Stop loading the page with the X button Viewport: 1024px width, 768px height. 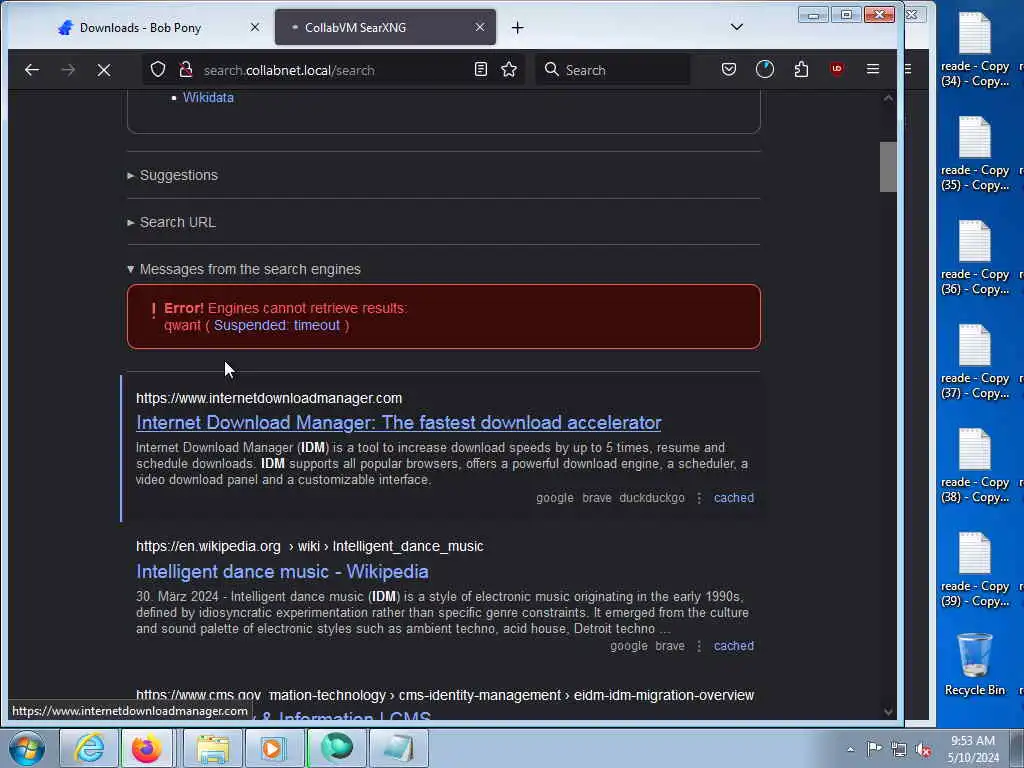point(104,70)
